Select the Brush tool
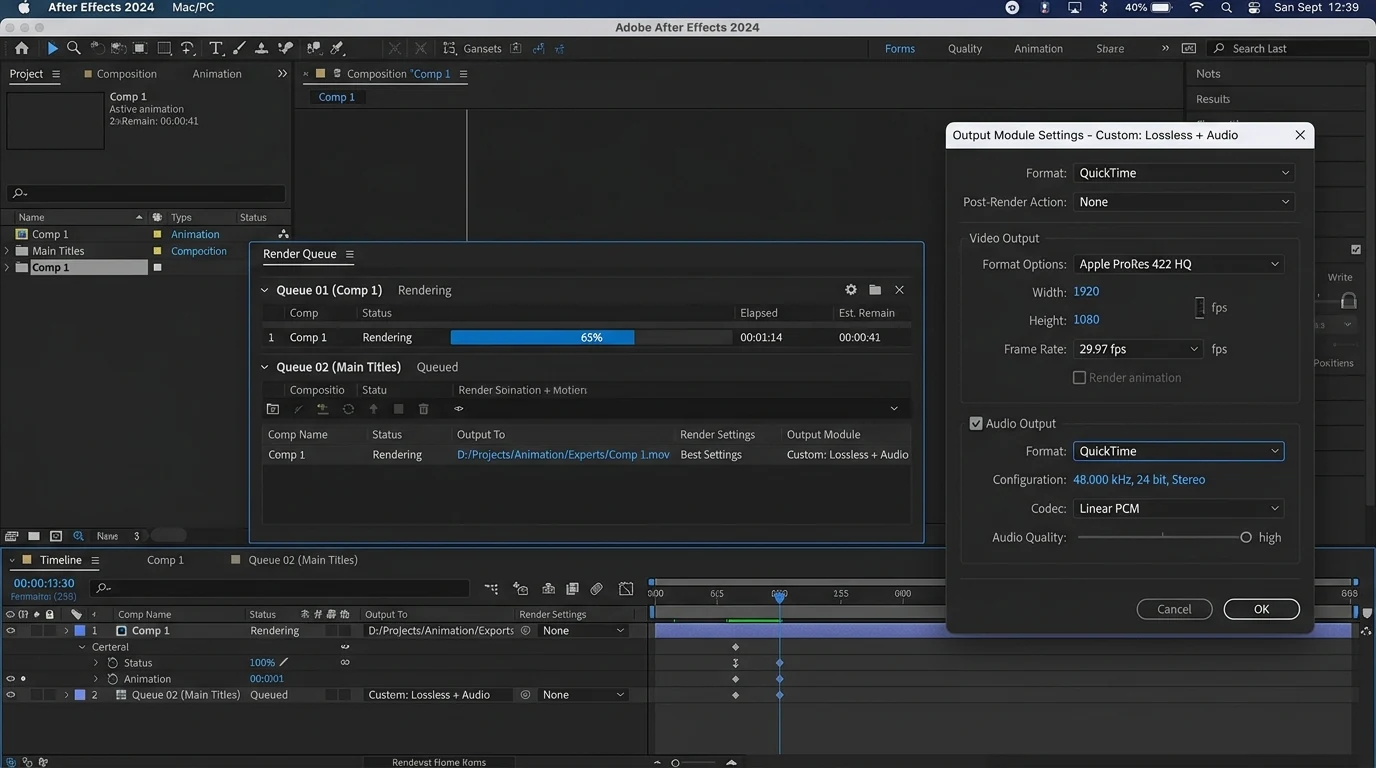The height and width of the screenshot is (768, 1376). click(238, 48)
